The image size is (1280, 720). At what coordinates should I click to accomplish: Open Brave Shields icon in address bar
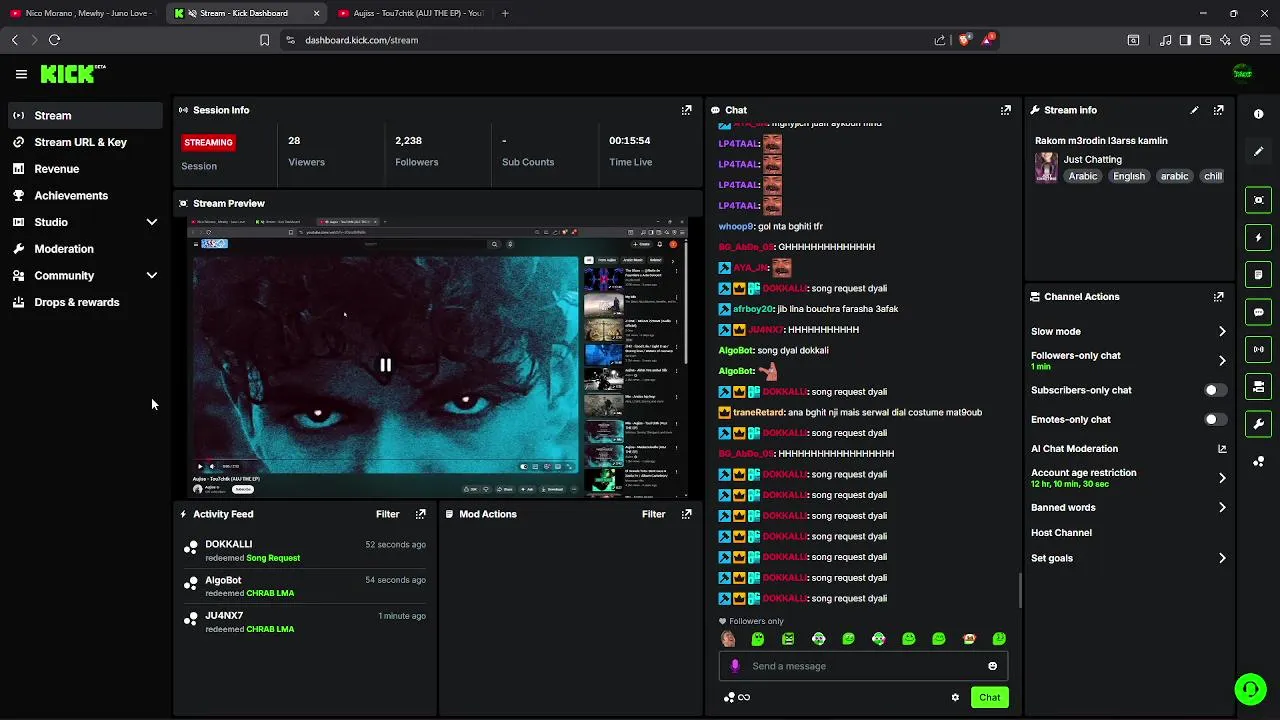coord(964,40)
